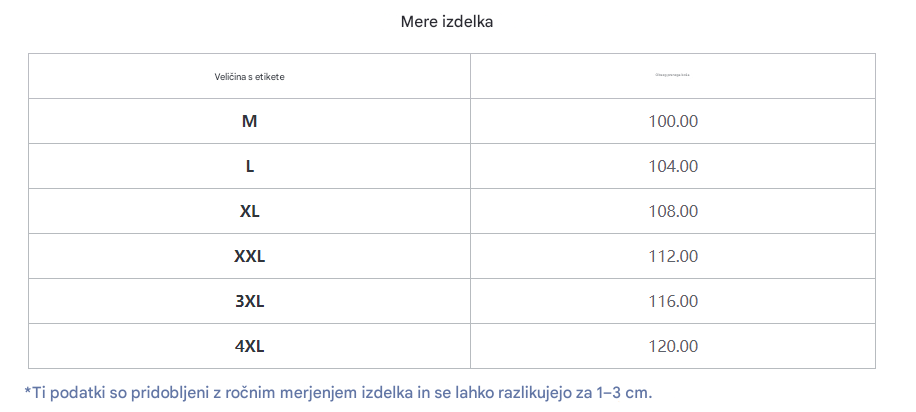Select the M size row label

249,121
